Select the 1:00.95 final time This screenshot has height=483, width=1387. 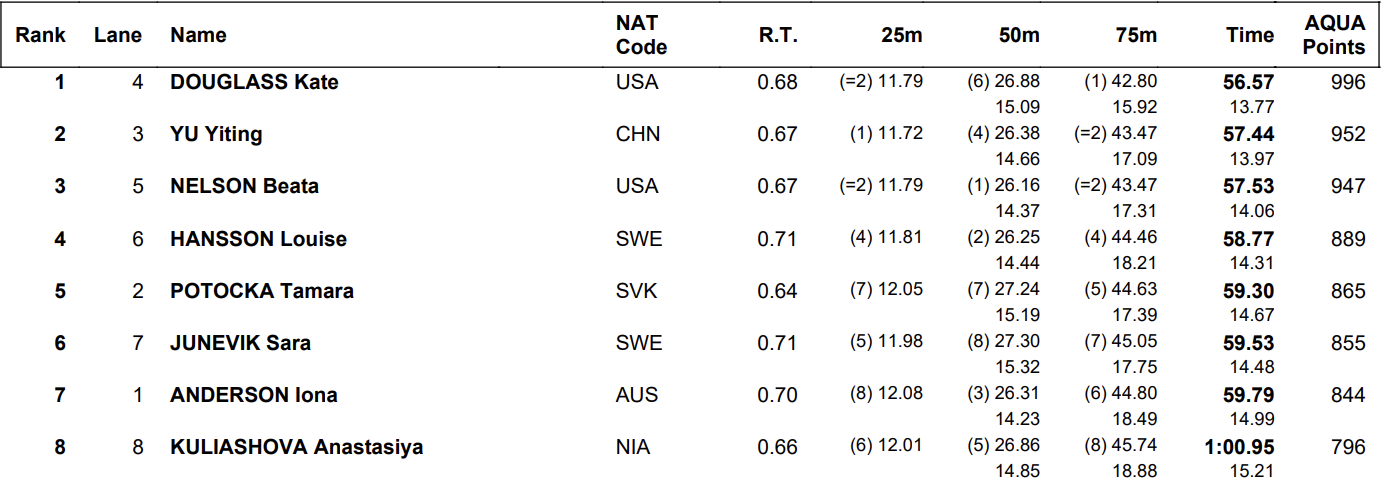1240,447
